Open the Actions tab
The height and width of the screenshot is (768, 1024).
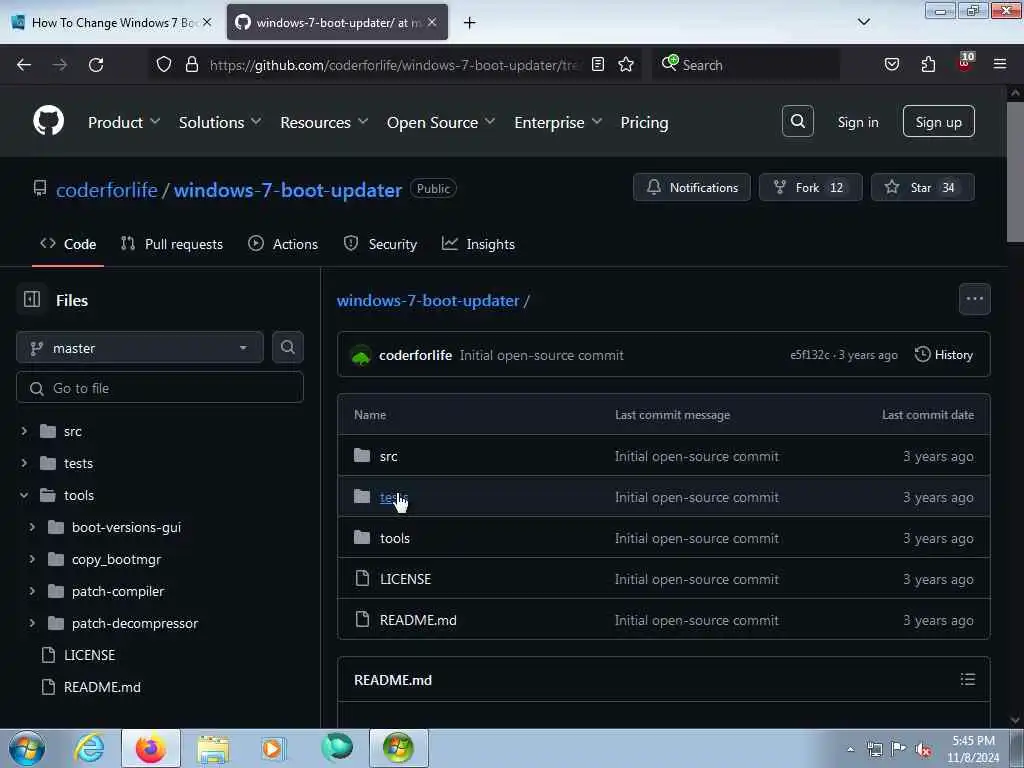click(x=283, y=244)
